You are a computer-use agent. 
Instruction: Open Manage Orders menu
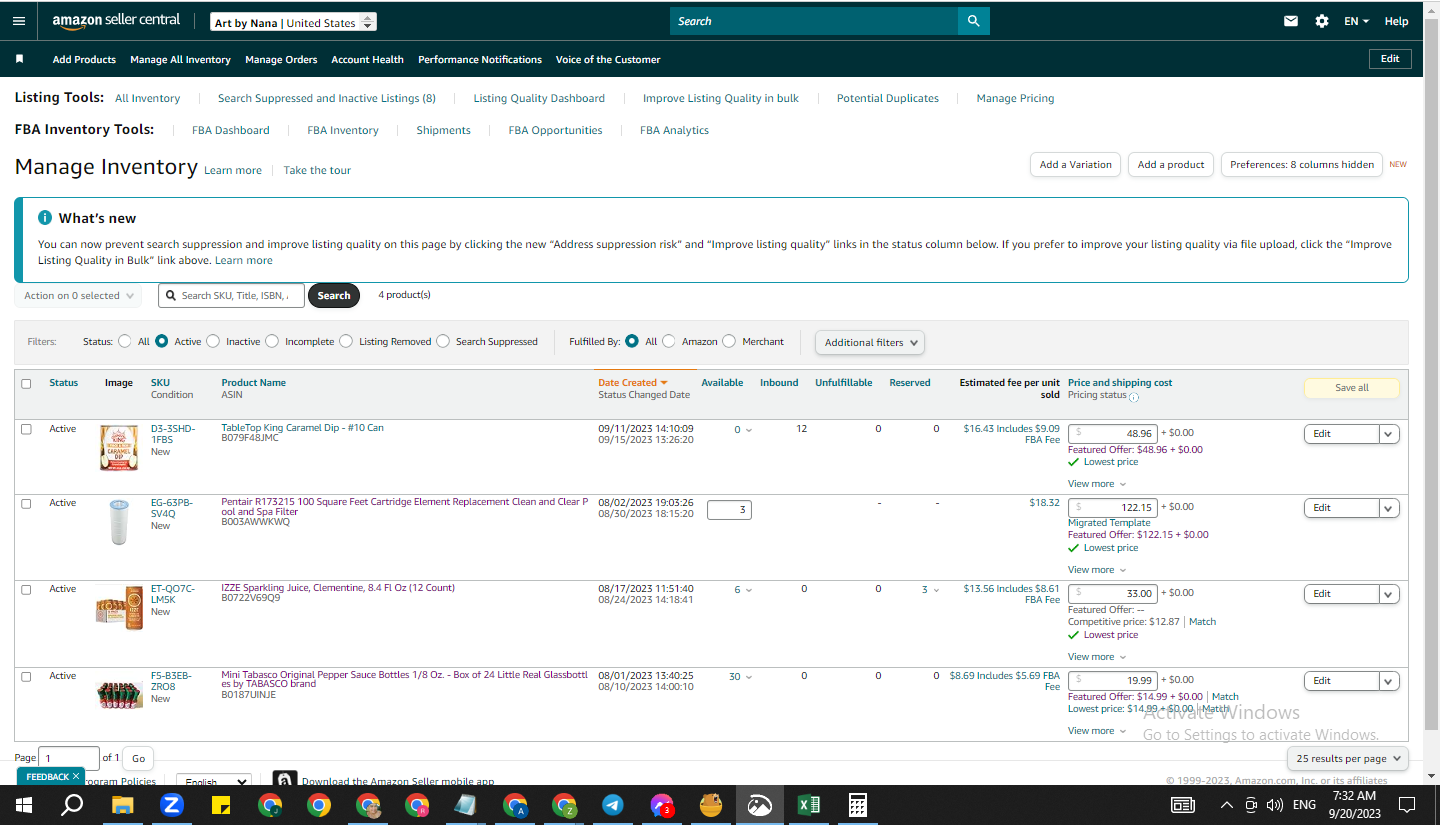point(281,59)
